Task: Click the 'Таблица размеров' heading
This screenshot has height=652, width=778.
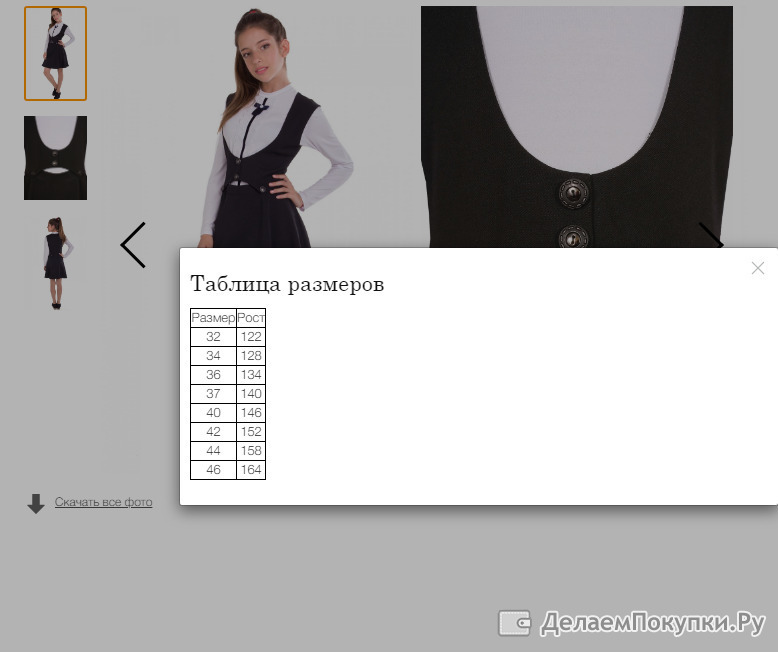Action: tap(287, 284)
